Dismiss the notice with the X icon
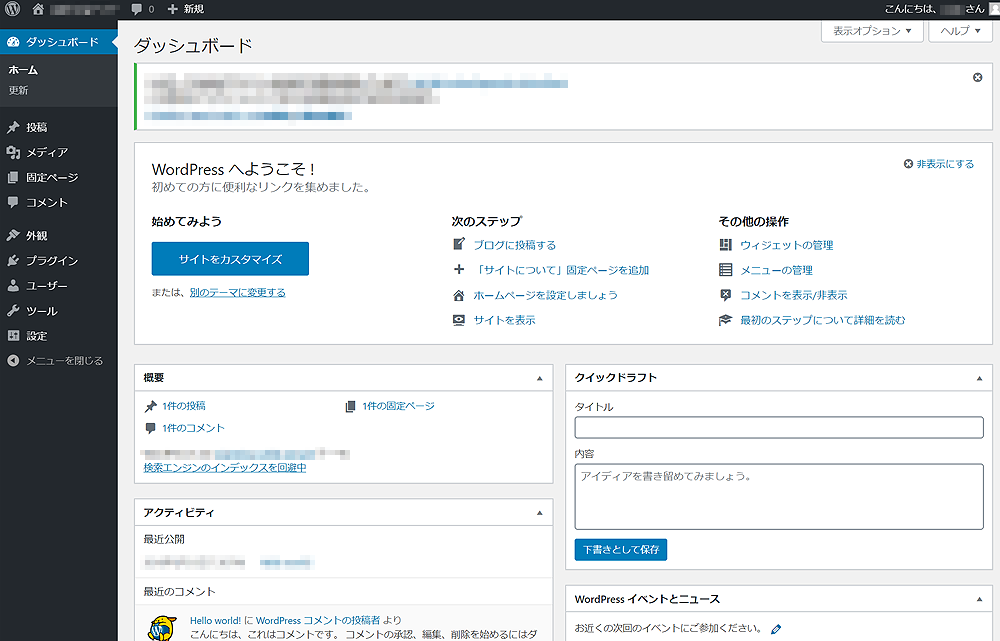Screen dimensions: 1000x641 click(977, 77)
